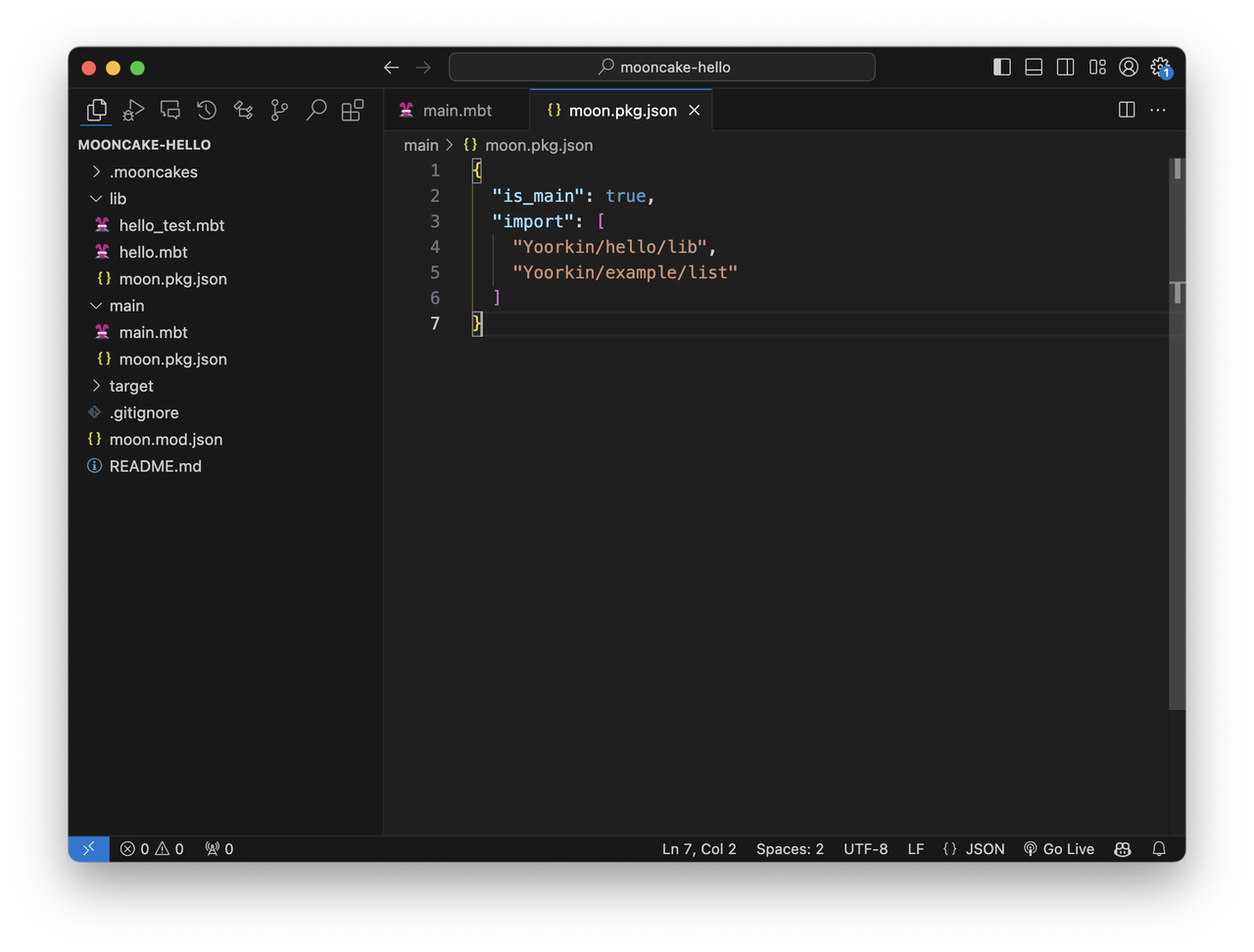
Task: Expand the .mooncakes folder
Action: tap(225, 171)
